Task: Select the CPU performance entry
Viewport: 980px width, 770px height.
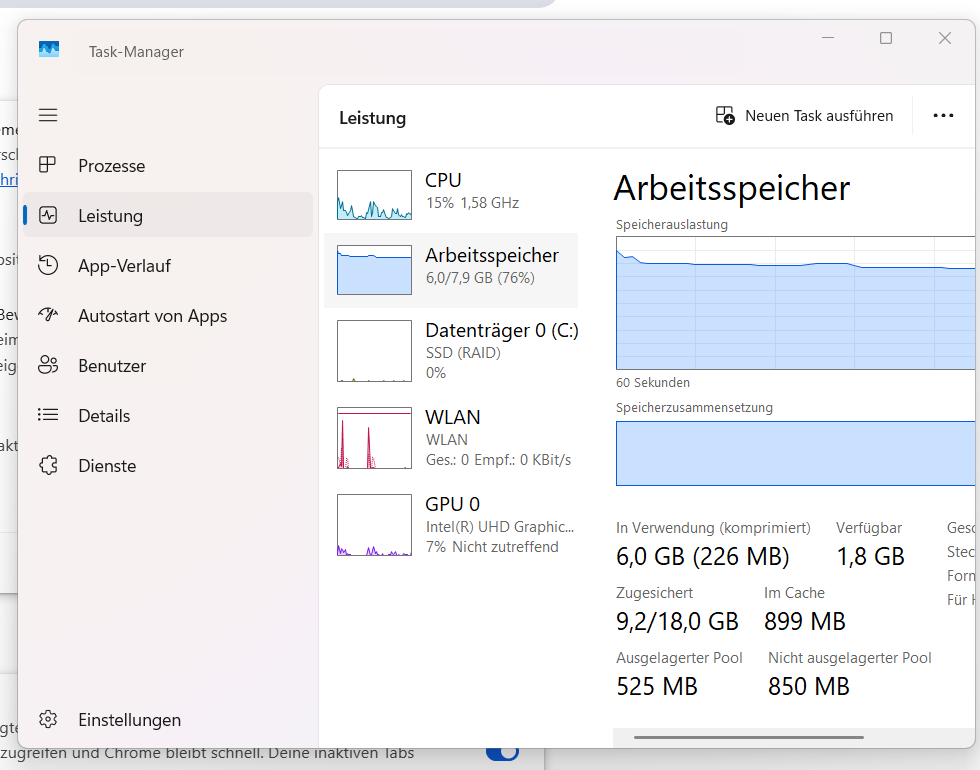Action: click(x=451, y=194)
